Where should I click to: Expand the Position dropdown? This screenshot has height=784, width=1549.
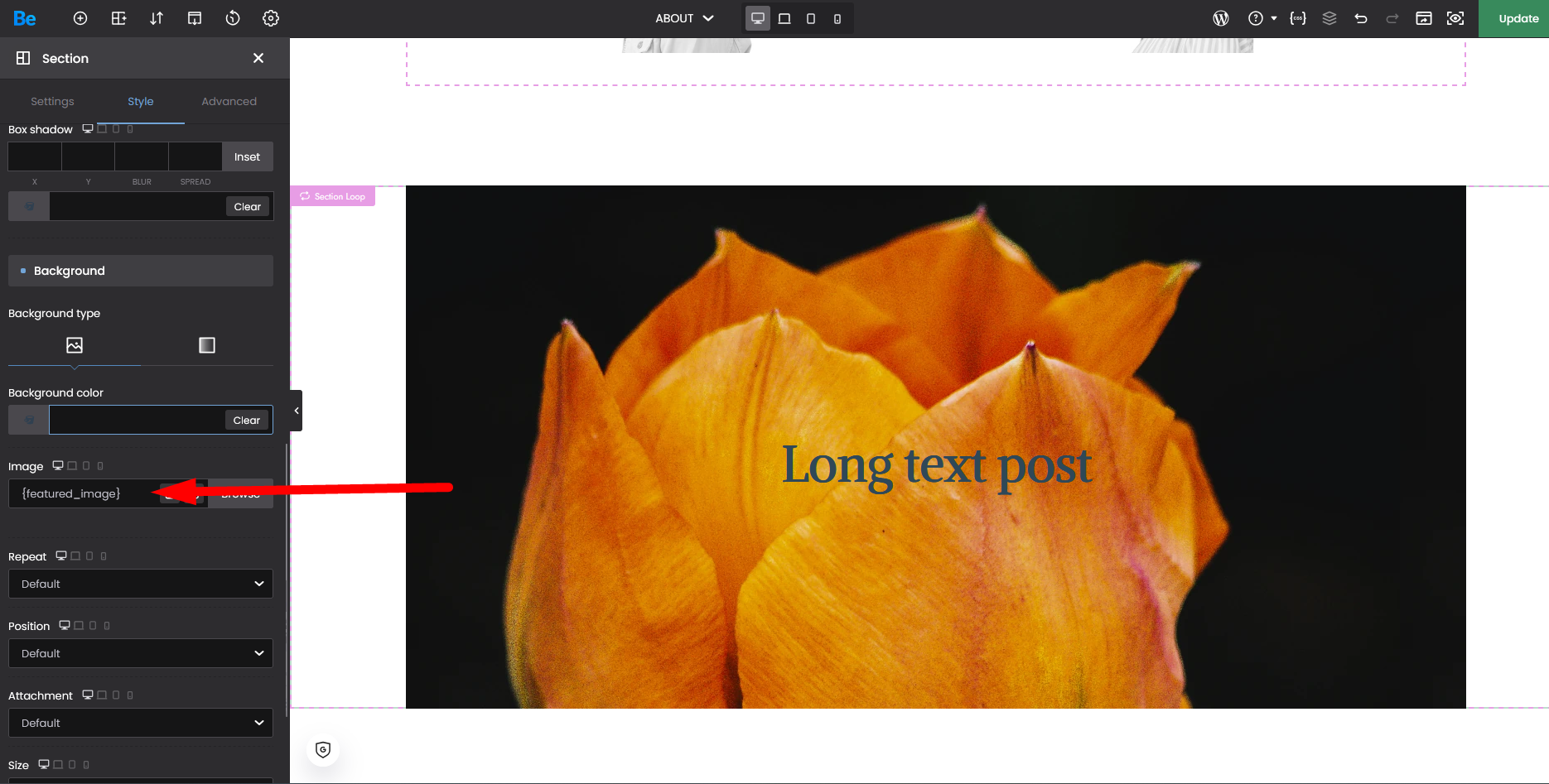[x=141, y=653]
